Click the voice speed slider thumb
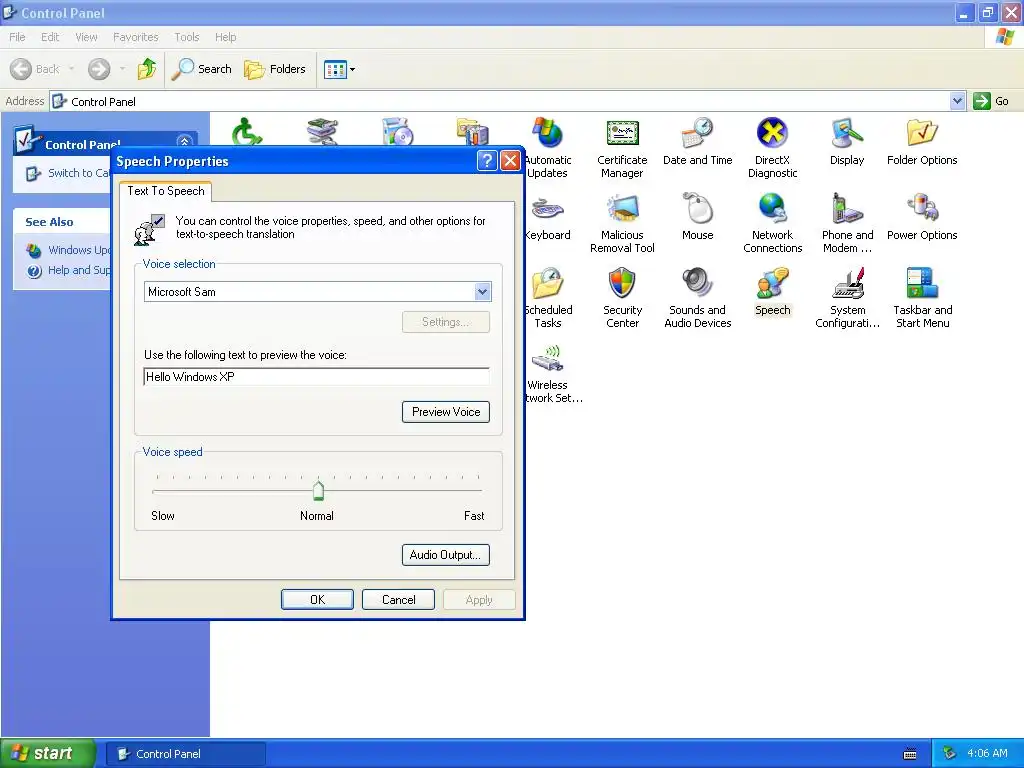1024x768 pixels. tap(318, 490)
